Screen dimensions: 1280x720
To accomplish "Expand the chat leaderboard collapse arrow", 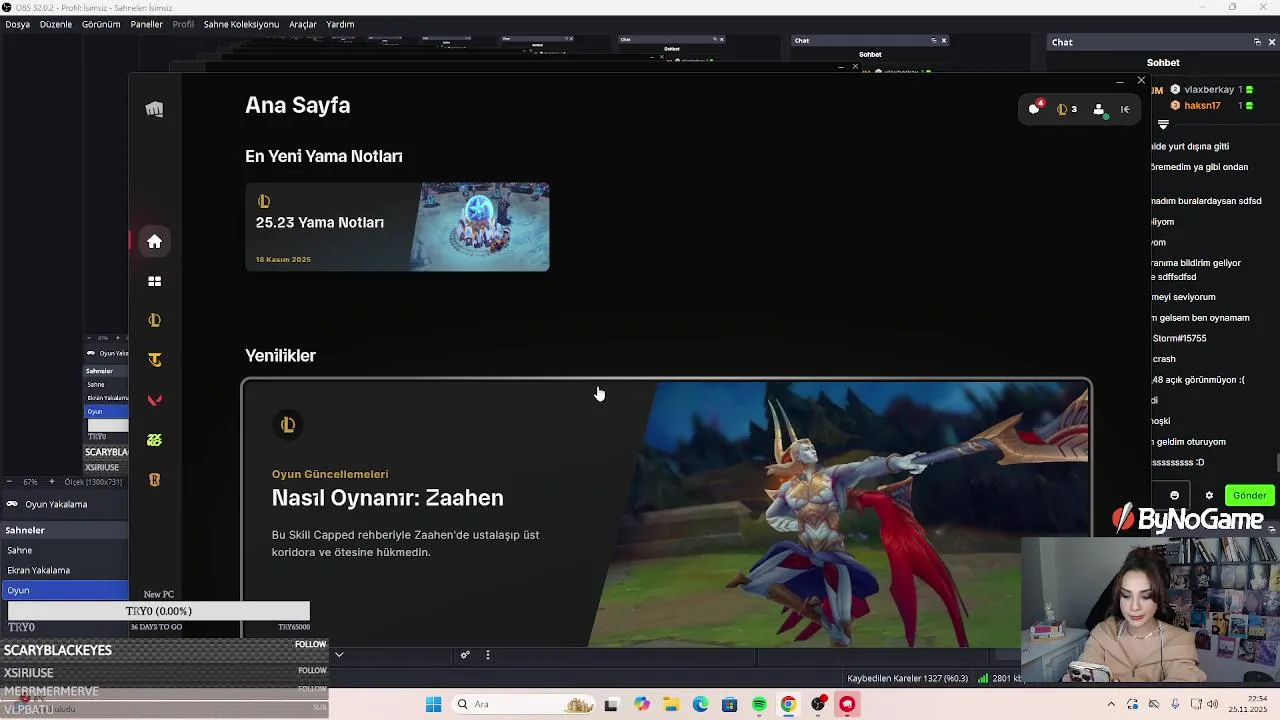I will [x=1163, y=125].
